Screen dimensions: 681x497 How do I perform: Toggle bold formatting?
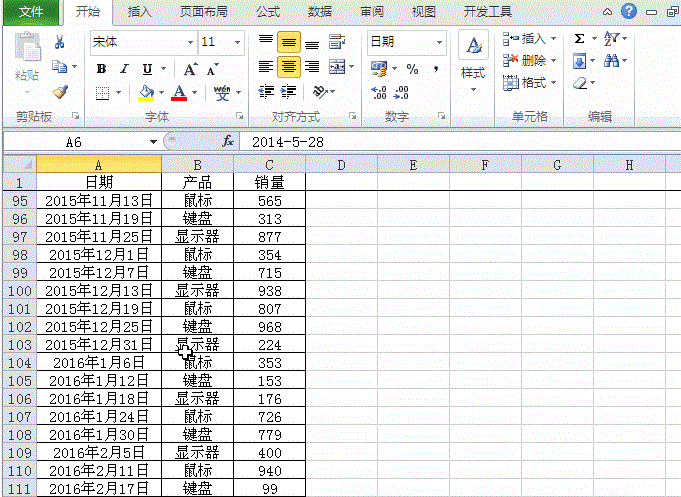coord(101,69)
